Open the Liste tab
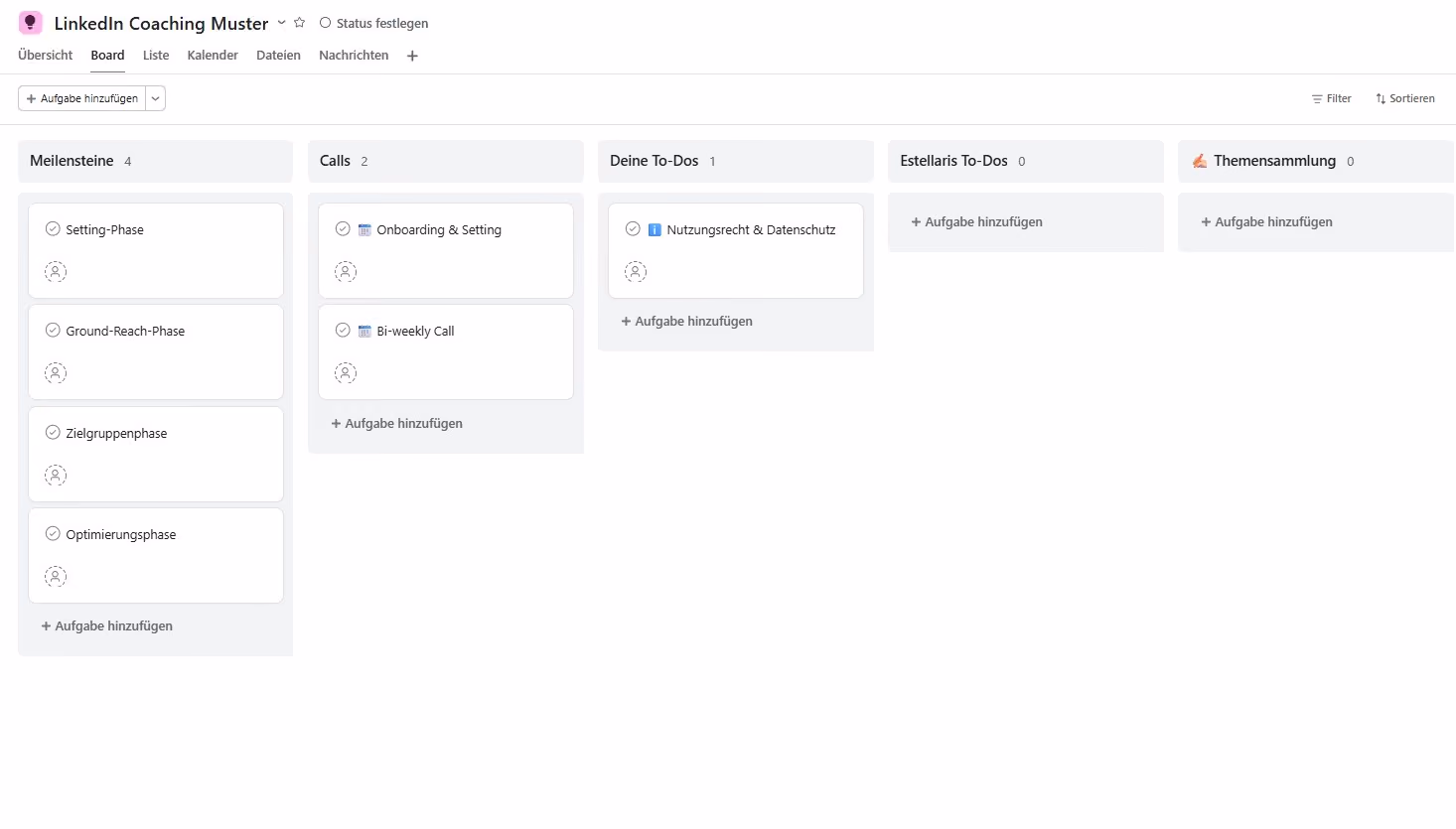The width and height of the screenshot is (1456, 829). (x=156, y=56)
